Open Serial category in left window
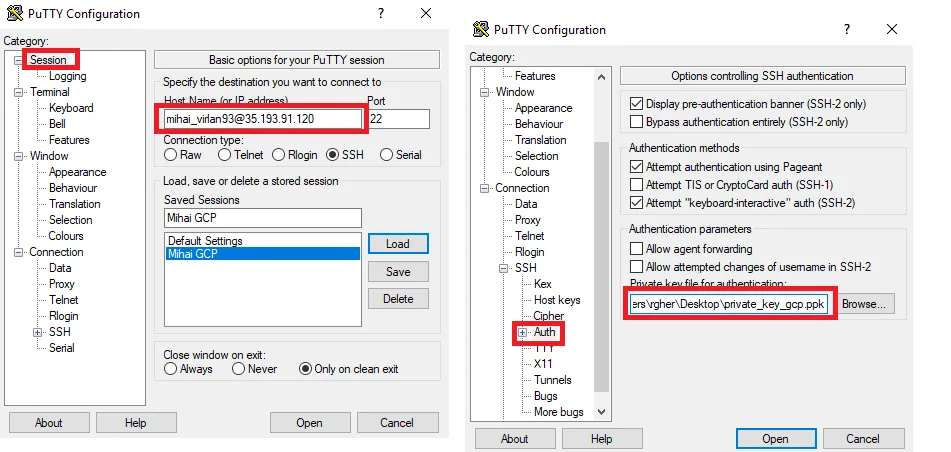The width and height of the screenshot is (951, 452). pos(61,348)
